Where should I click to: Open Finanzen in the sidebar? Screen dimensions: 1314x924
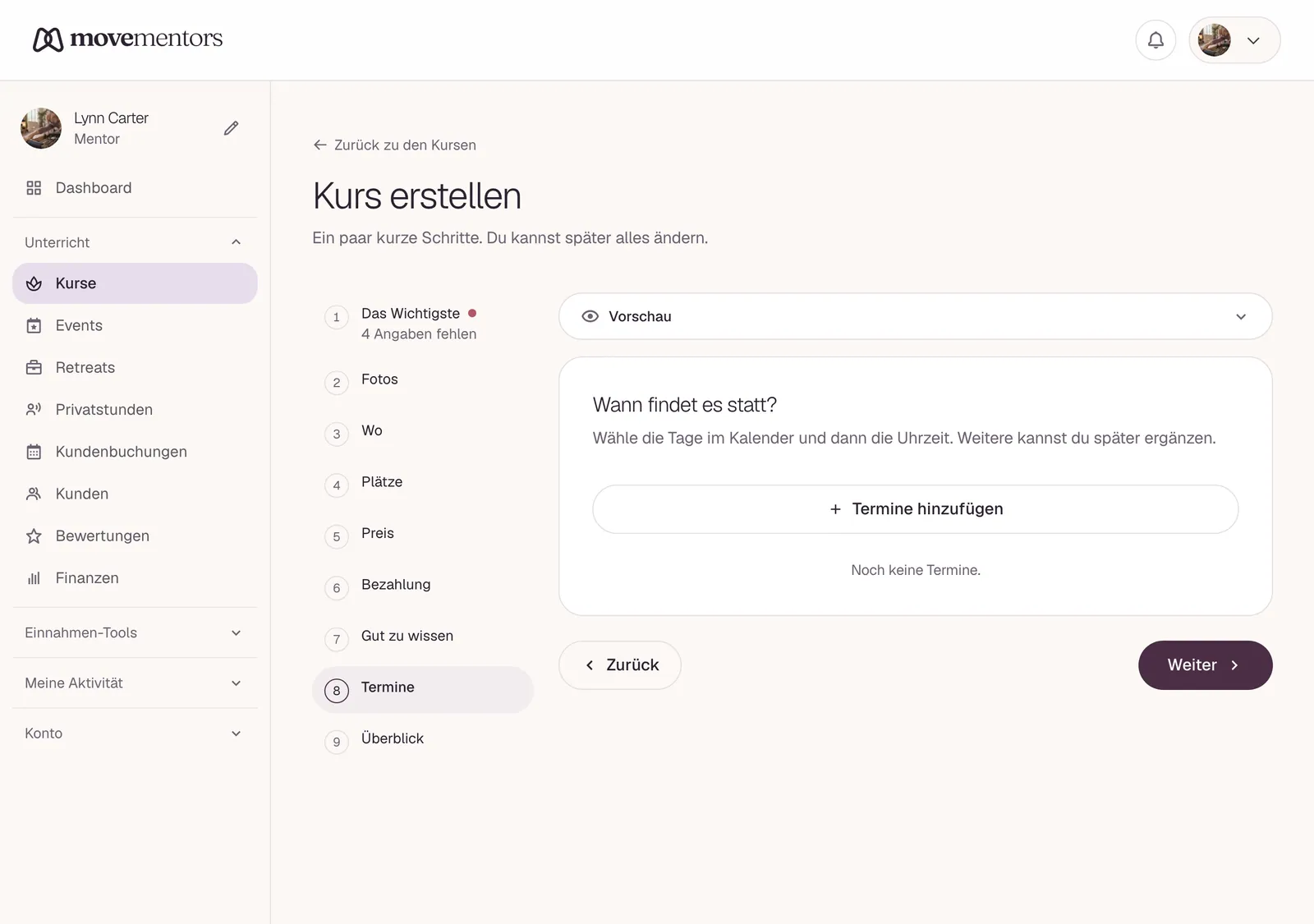135,578
